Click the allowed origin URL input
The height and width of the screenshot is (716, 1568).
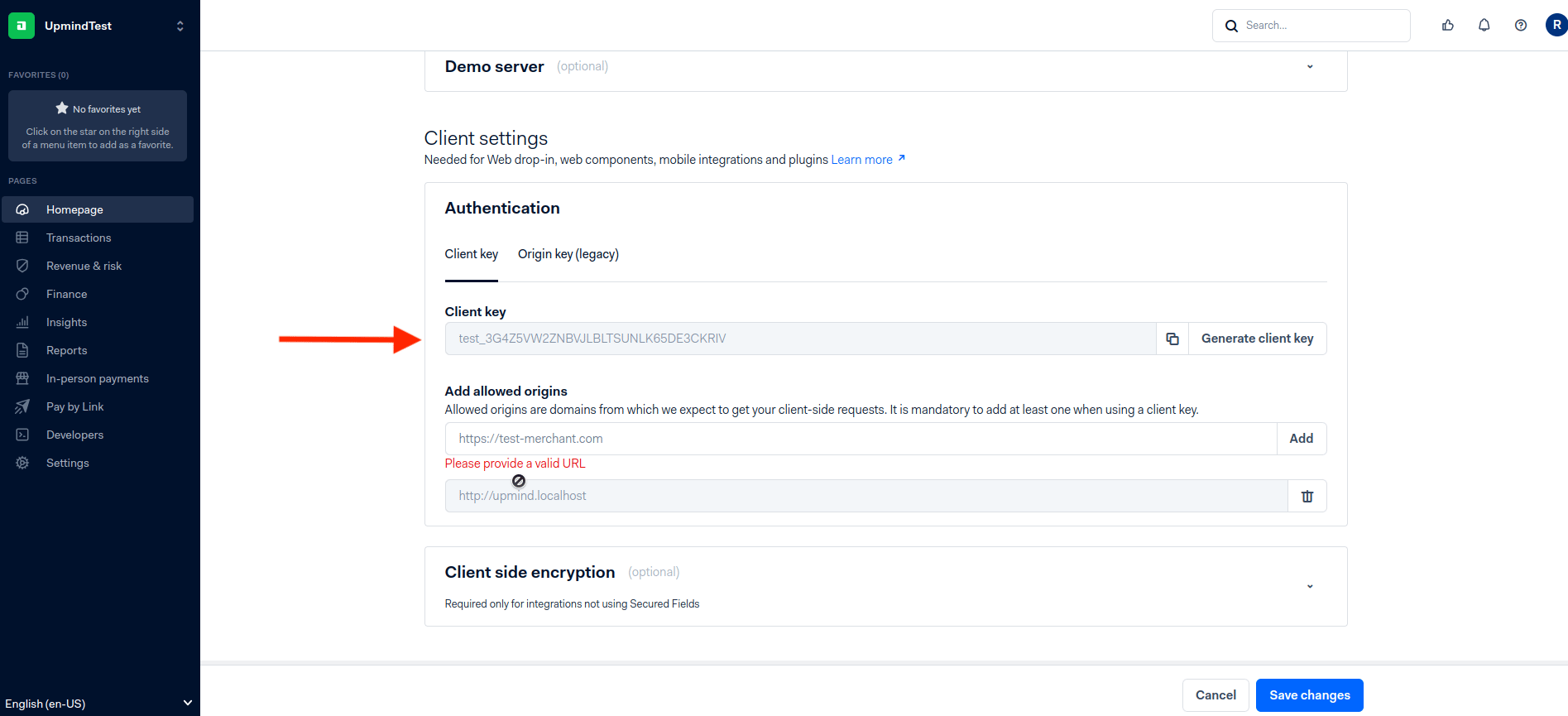click(861, 439)
